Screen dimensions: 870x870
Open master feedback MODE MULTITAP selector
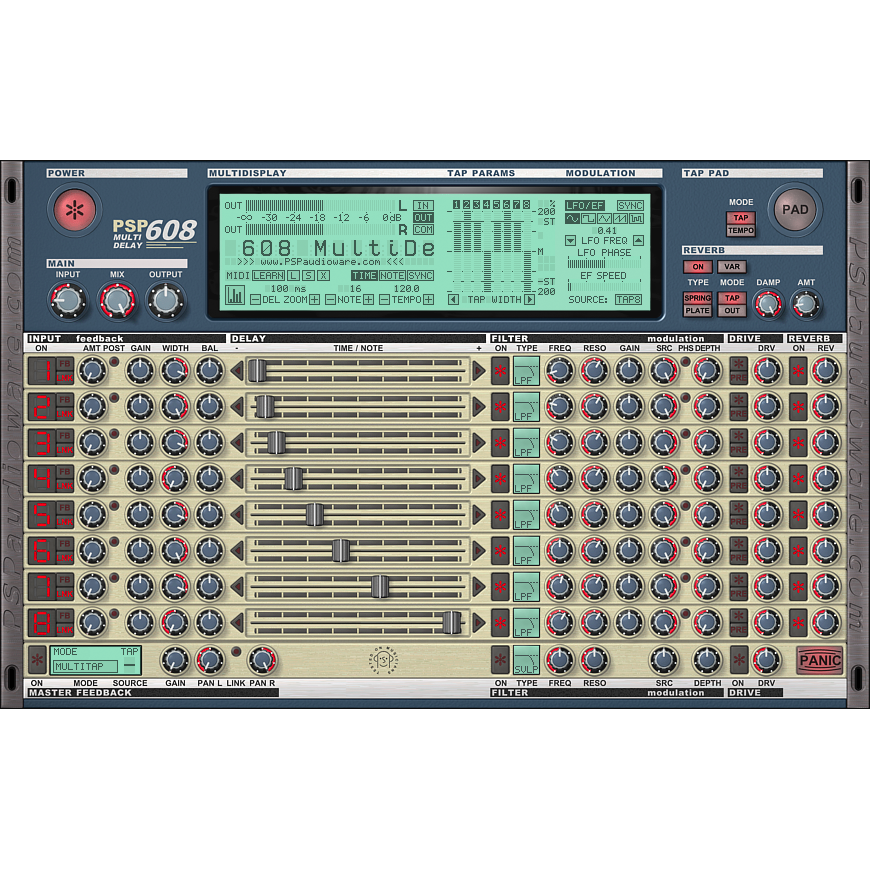[x=87, y=666]
